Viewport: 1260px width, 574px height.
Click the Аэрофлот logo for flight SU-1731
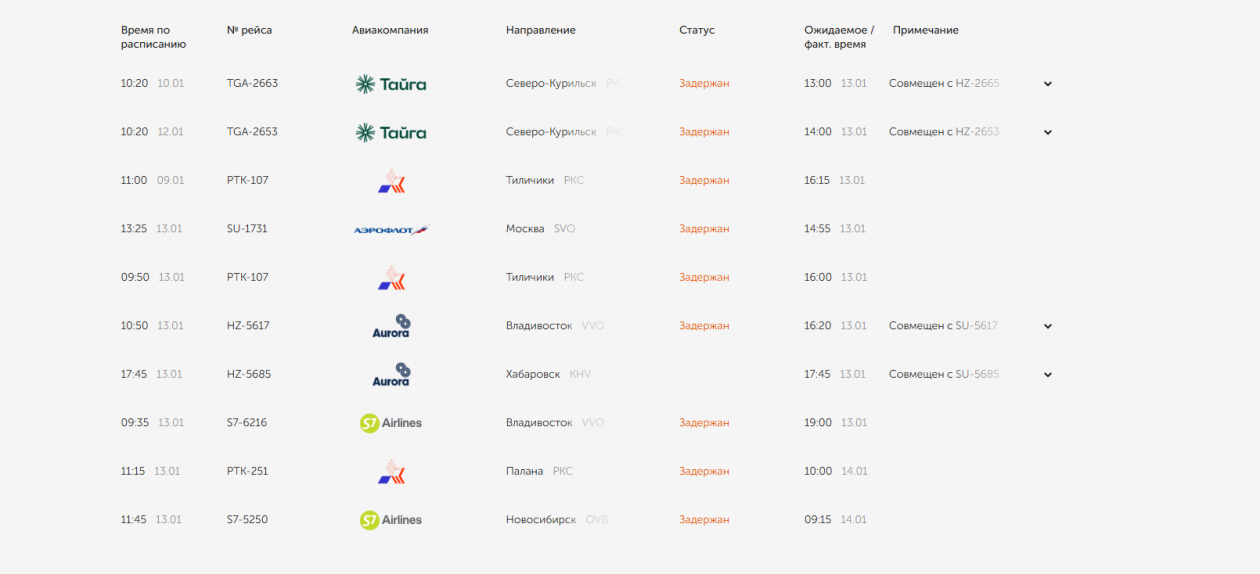(x=391, y=230)
